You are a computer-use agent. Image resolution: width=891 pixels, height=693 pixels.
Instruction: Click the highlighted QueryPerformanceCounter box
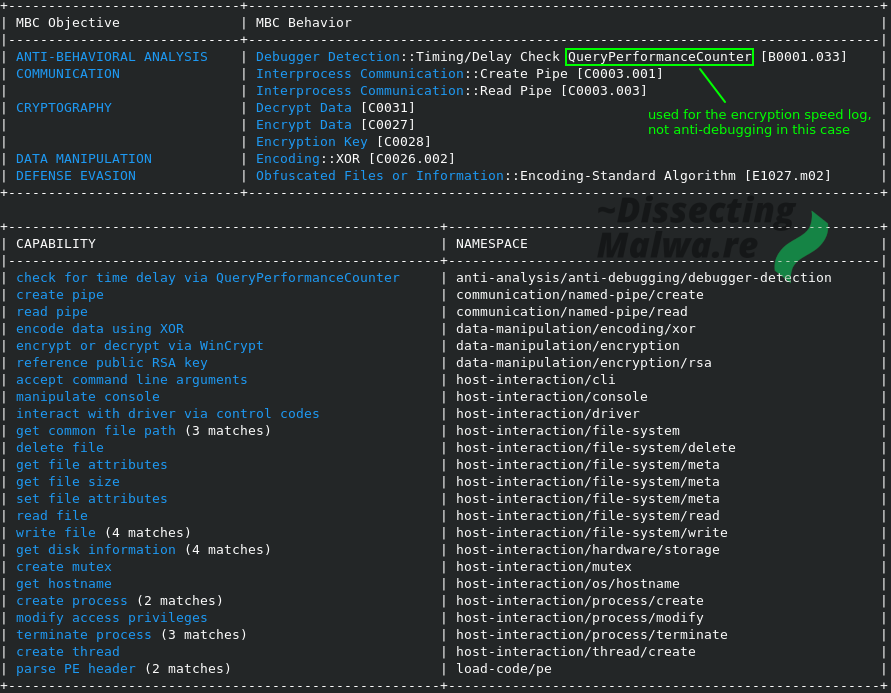click(x=660, y=57)
